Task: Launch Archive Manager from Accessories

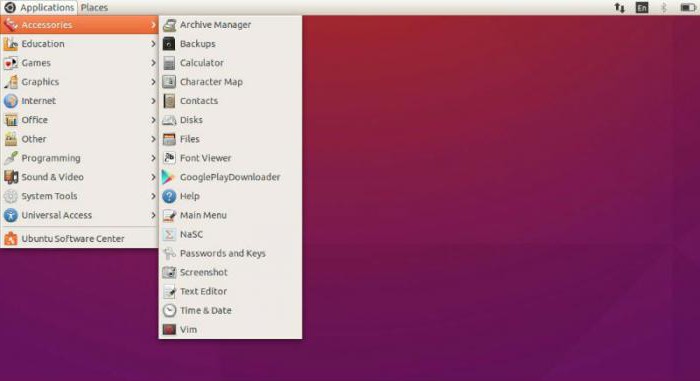Action: coord(230,25)
